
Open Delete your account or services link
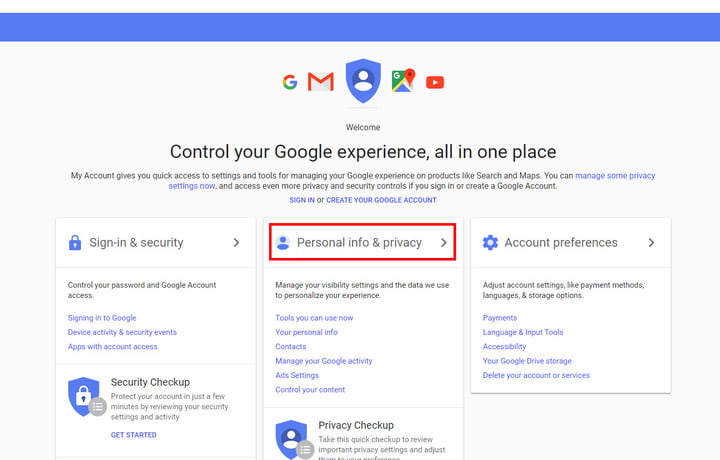pyautogui.click(x=536, y=375)
